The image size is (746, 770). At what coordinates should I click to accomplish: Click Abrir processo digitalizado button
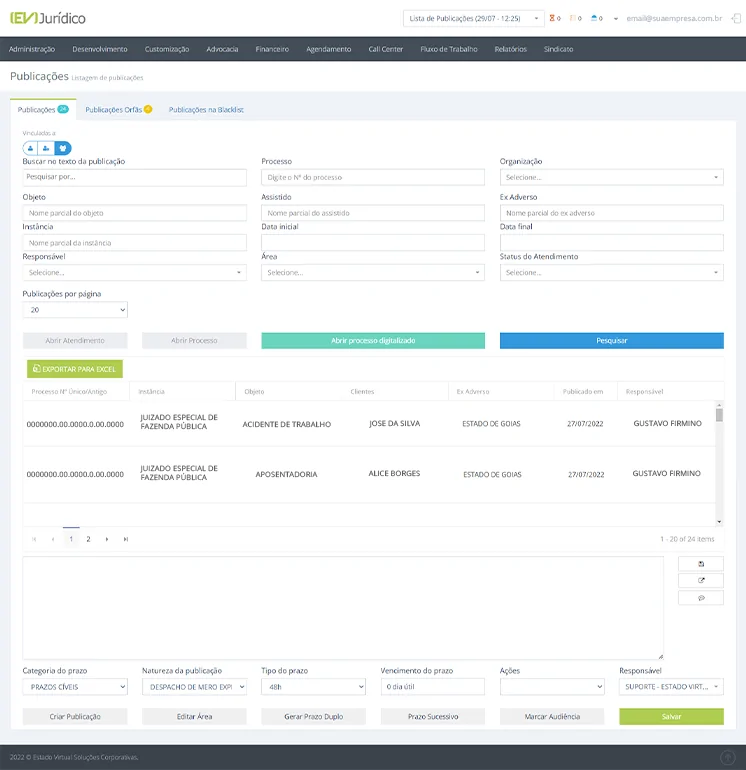click(373, 341)
